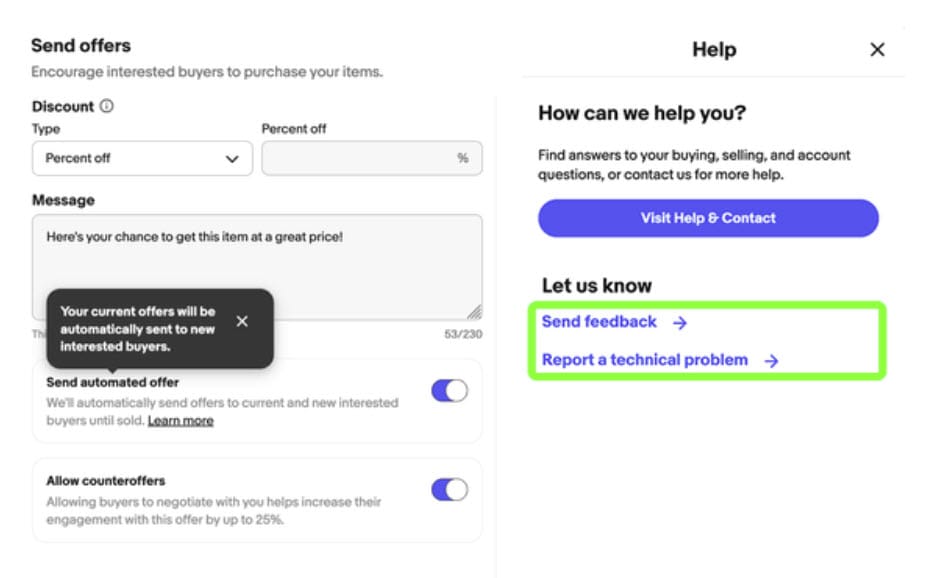Image resolution: width=948 pixels, height=578 pixels.
Task: Close the Help panel
Action: tap(877, 49)
